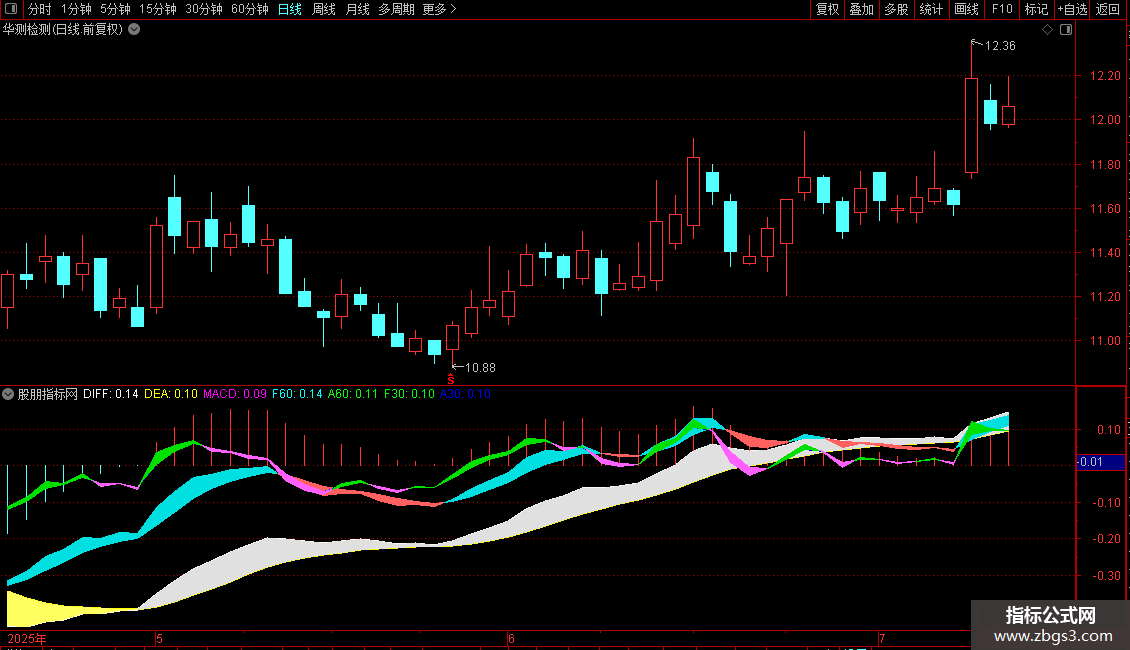Click the month 6 marker on time axis
Image resolution: width=1130 pixels, height=650 pixels.
tap(511, 638)
